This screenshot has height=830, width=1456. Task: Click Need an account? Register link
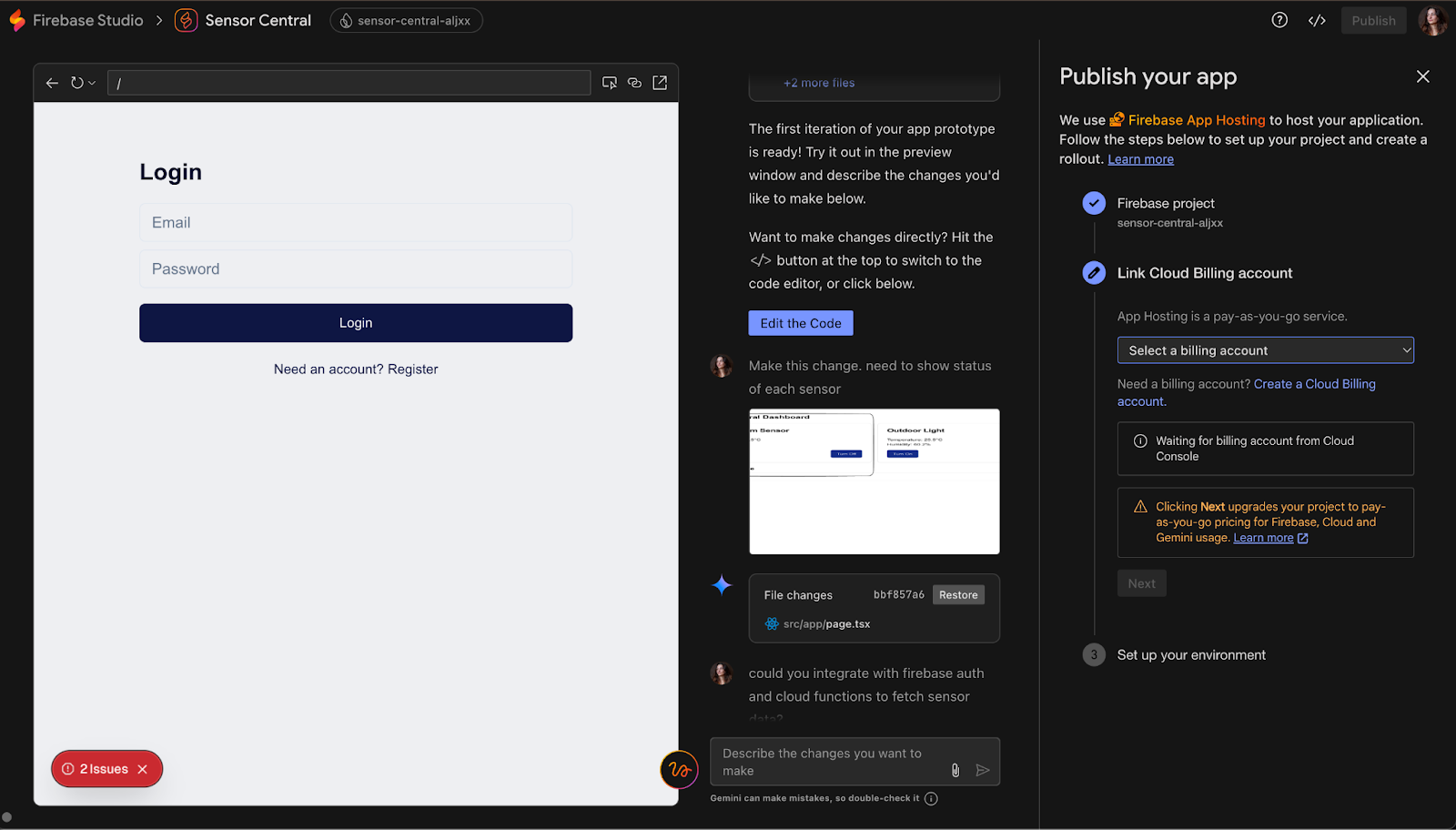[x=356, y=369]
